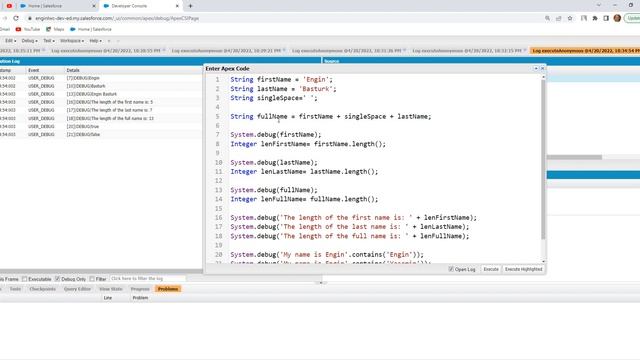Close the log tab from 10:28:55 PM
Image resolution: width=640 pixels, height=360 pixels.
pos(164,50)
